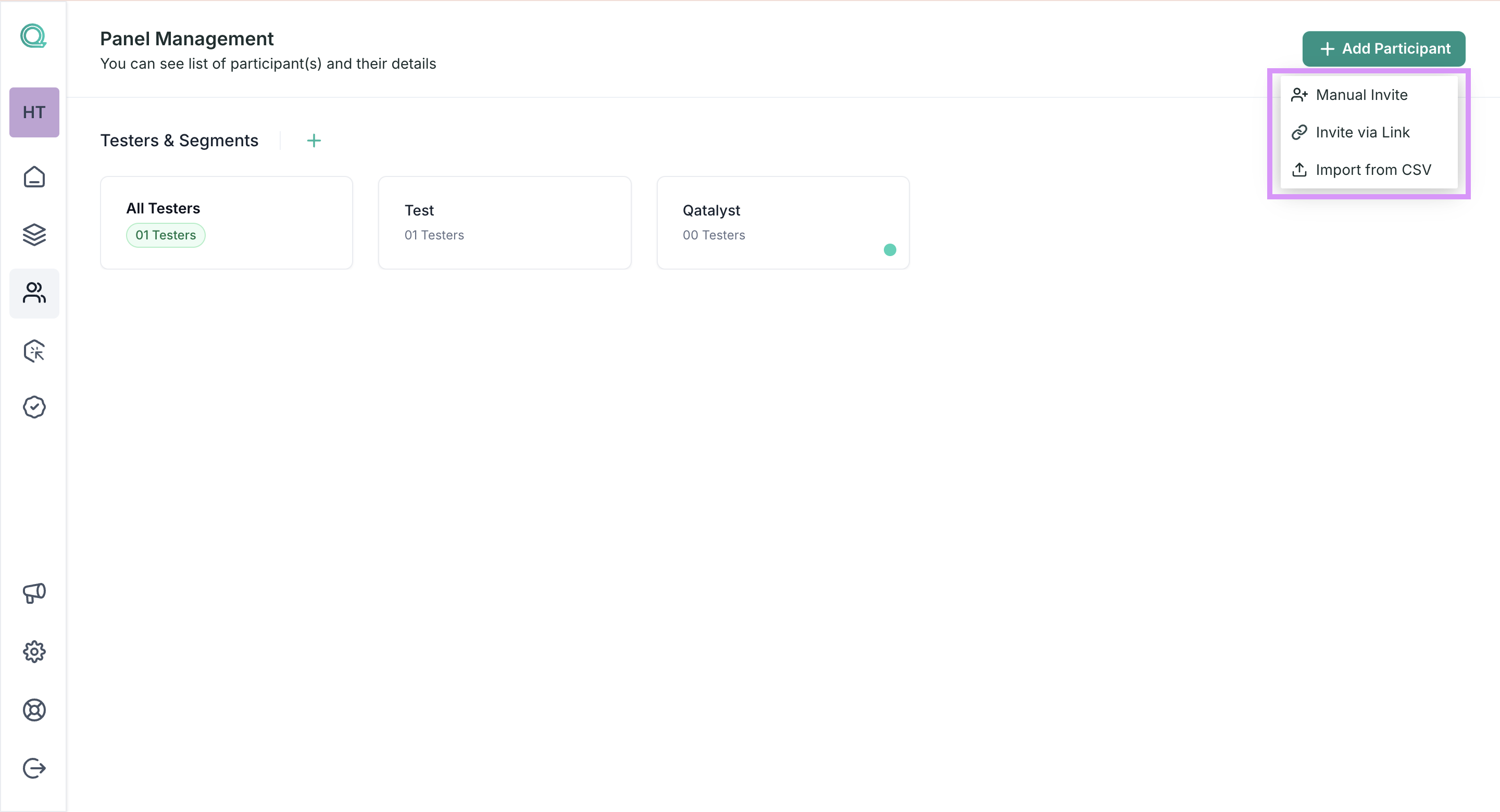This screenshot has width=1500, height=812.
Task: Select the Panel participants sidebar icon
Action: pyautogui.click(x=34, y=293)
